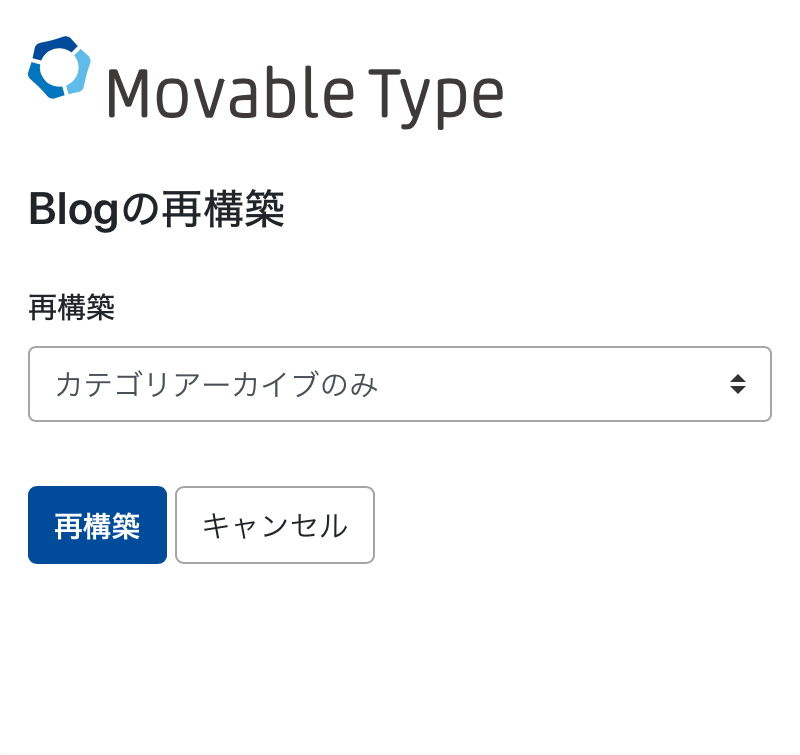The height and width of the screenshot is (755, 800).
Task: Cancel the blog rebuild dialog
Action: [x=275, y=525]
